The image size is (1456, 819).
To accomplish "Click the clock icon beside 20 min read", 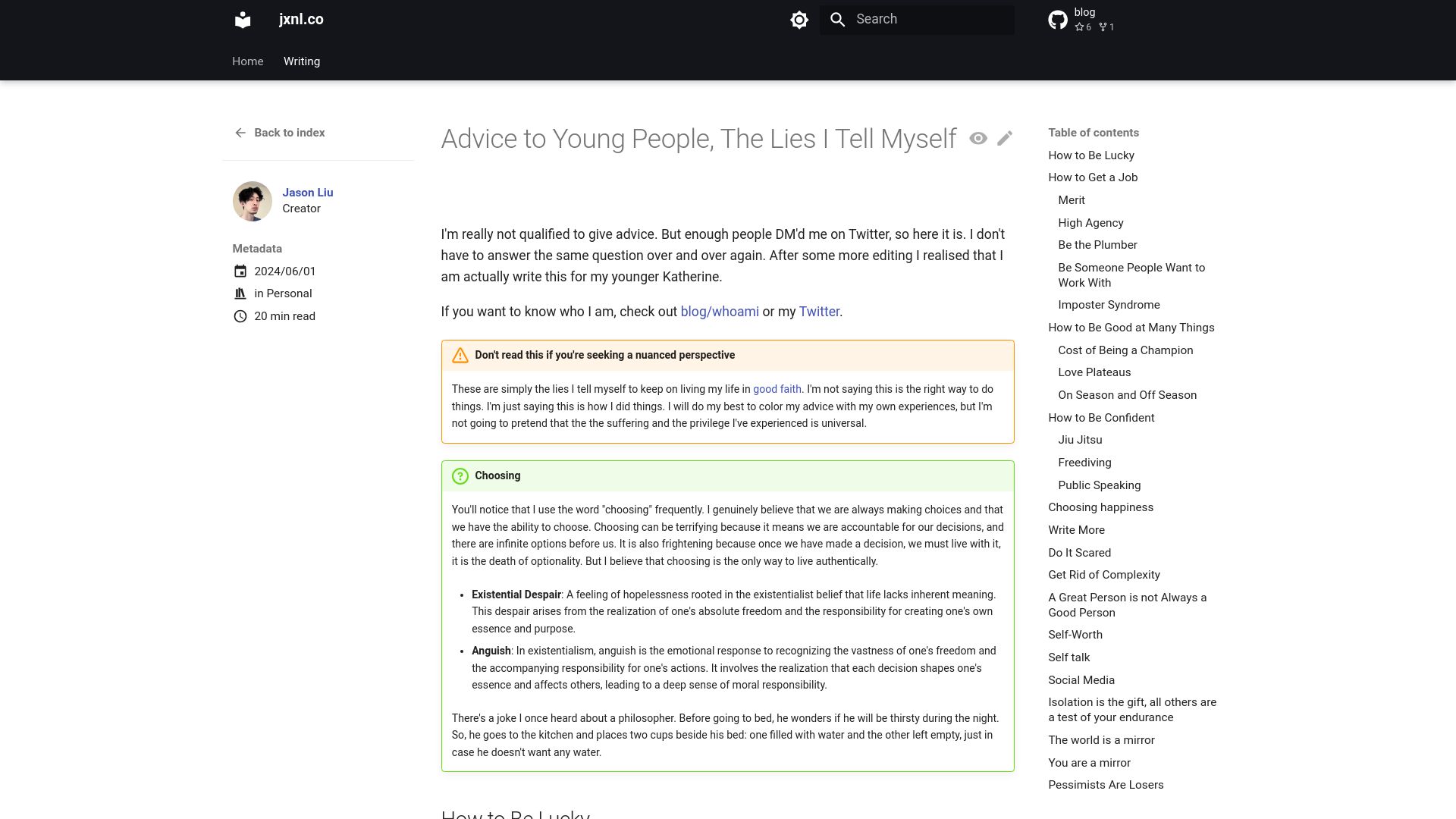I will tap(240, 316).
